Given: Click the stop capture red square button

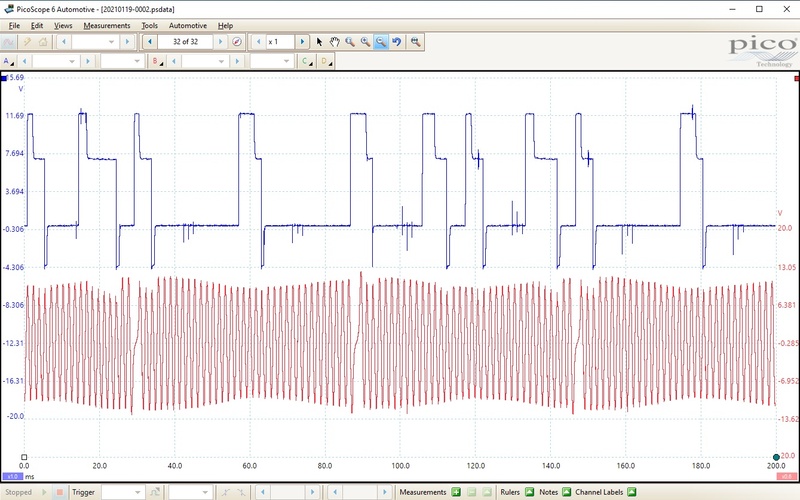Looking at the screenshot, I should [59, 492].
